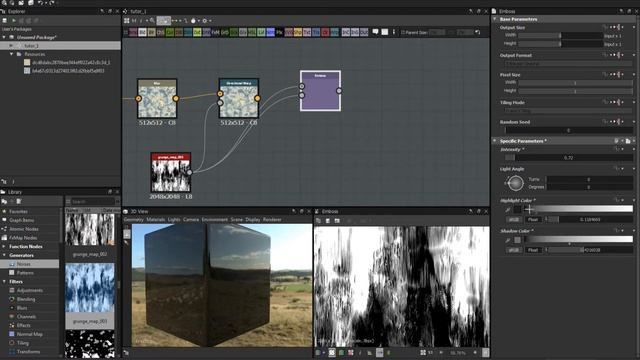Open Atomic Nodes in the Library
The image size is (640, 360).
(24, 229)
